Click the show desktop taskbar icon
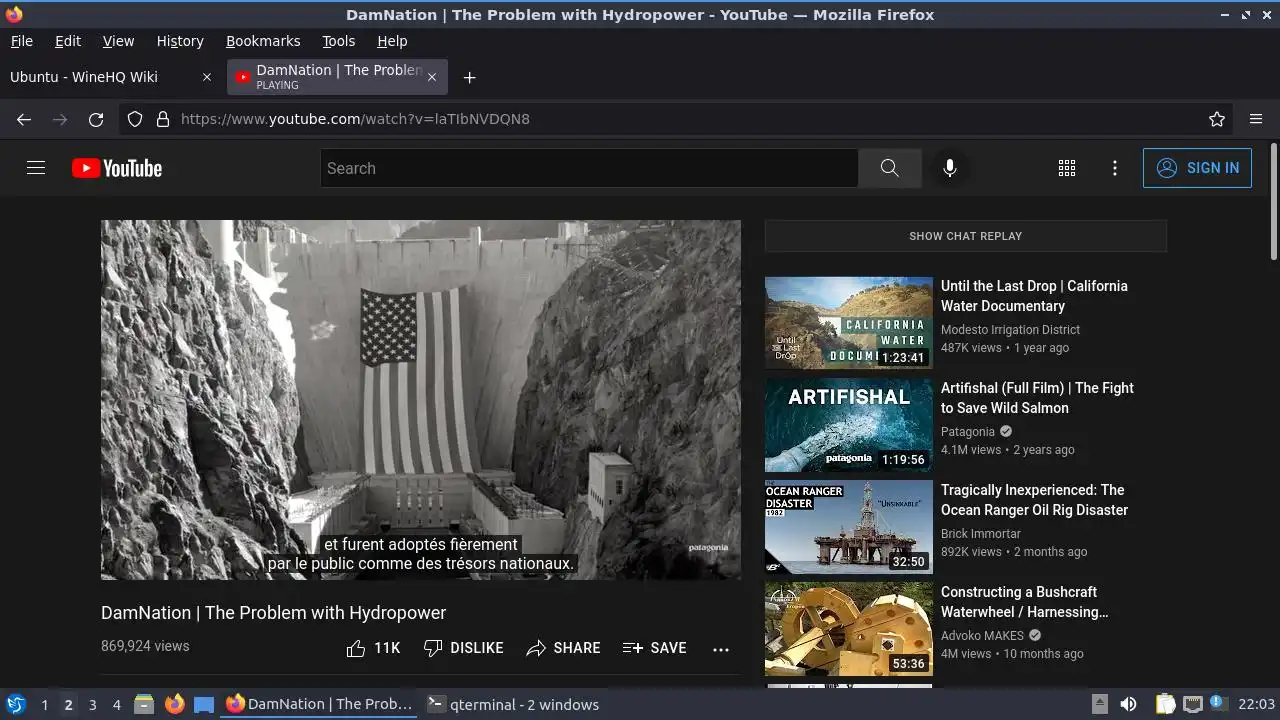 [x=204, y=704]
